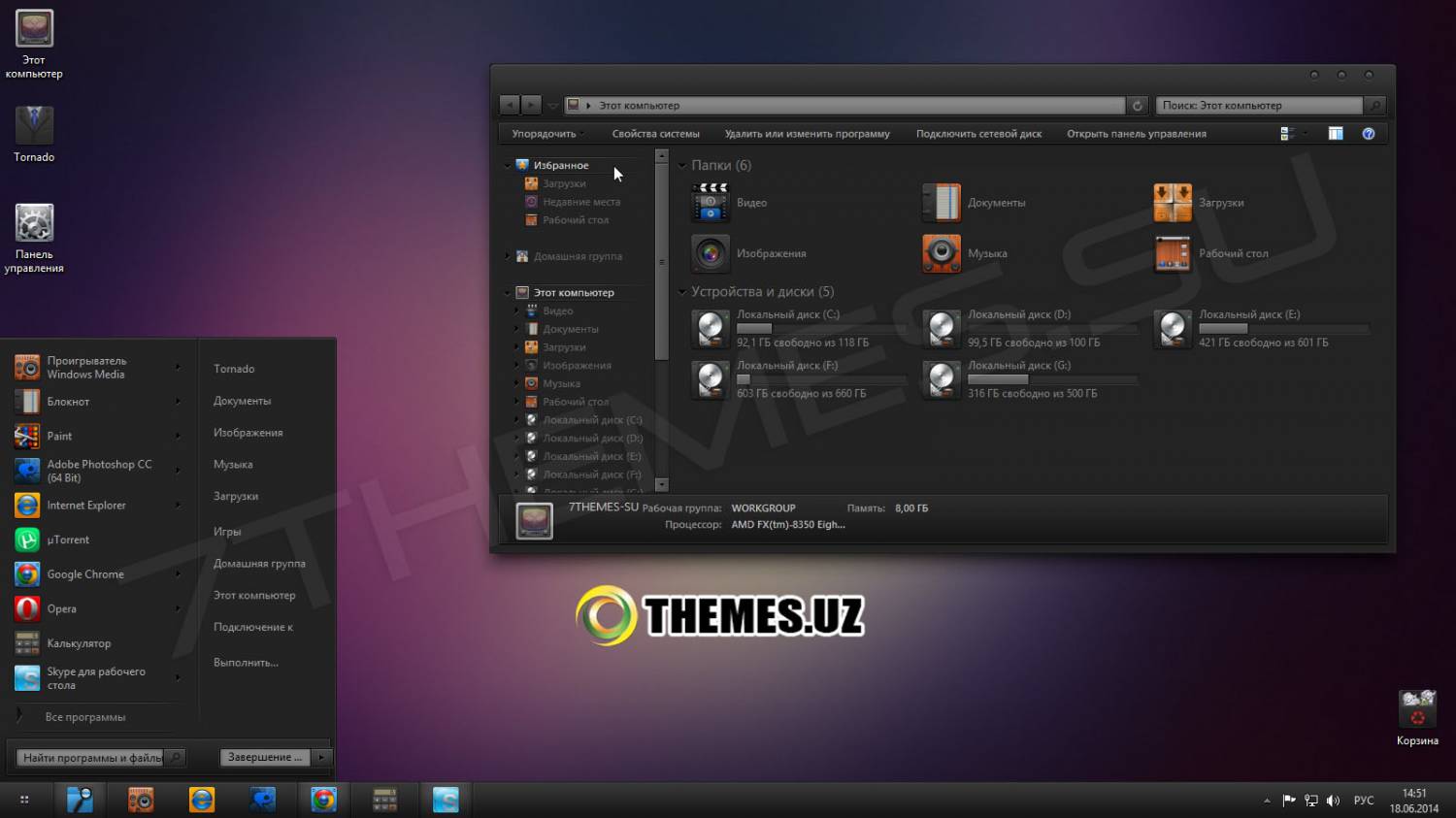
Task: Collapse the Devices and drives group
Action: pos(682,292)
